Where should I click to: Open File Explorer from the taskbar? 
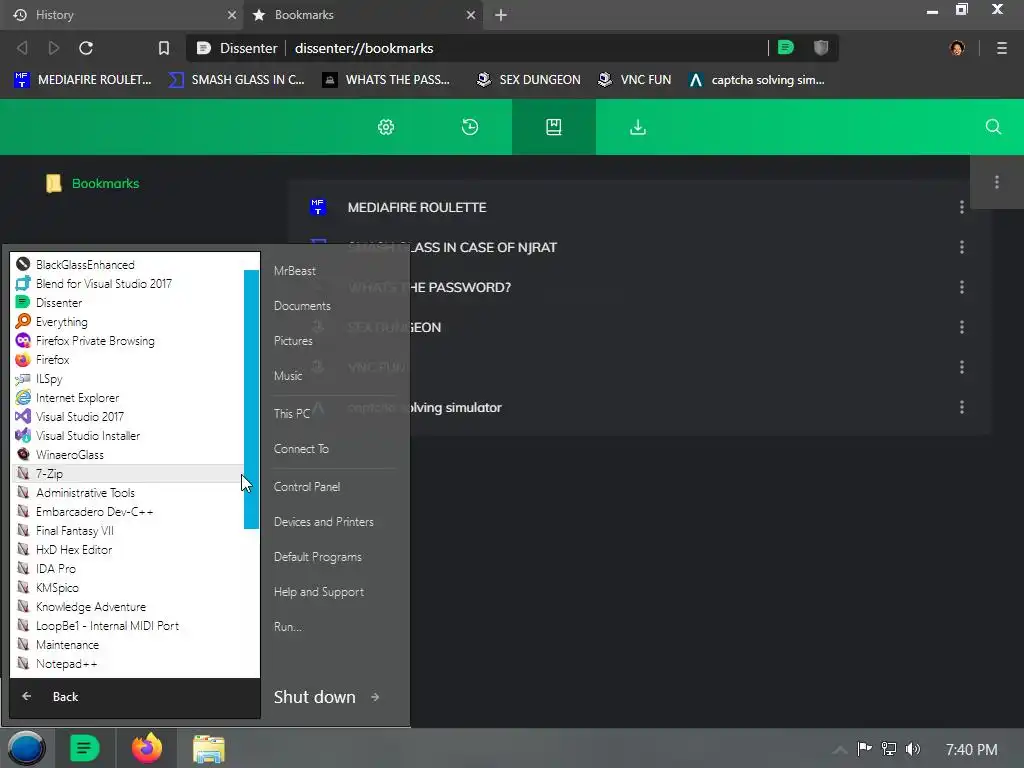[209, 749]
